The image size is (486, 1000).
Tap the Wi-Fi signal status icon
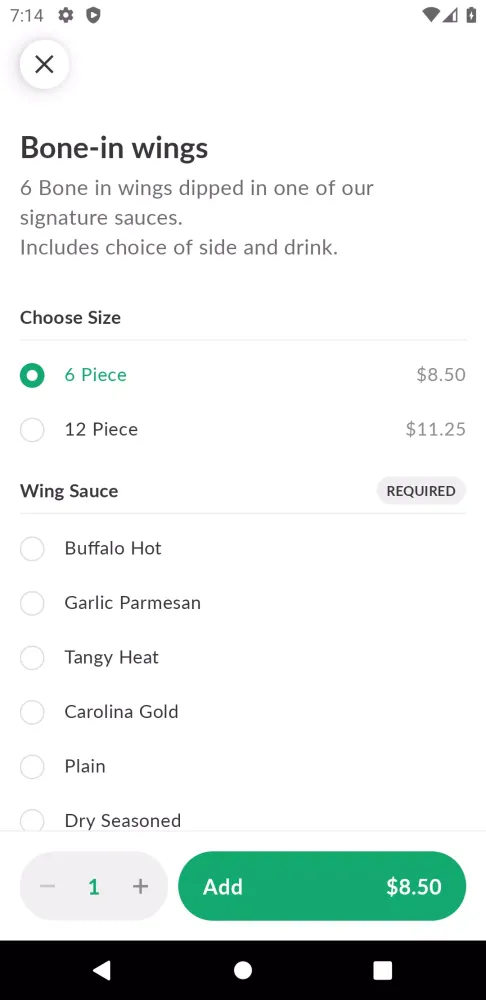pyautogui.click(x=431, y=15)
